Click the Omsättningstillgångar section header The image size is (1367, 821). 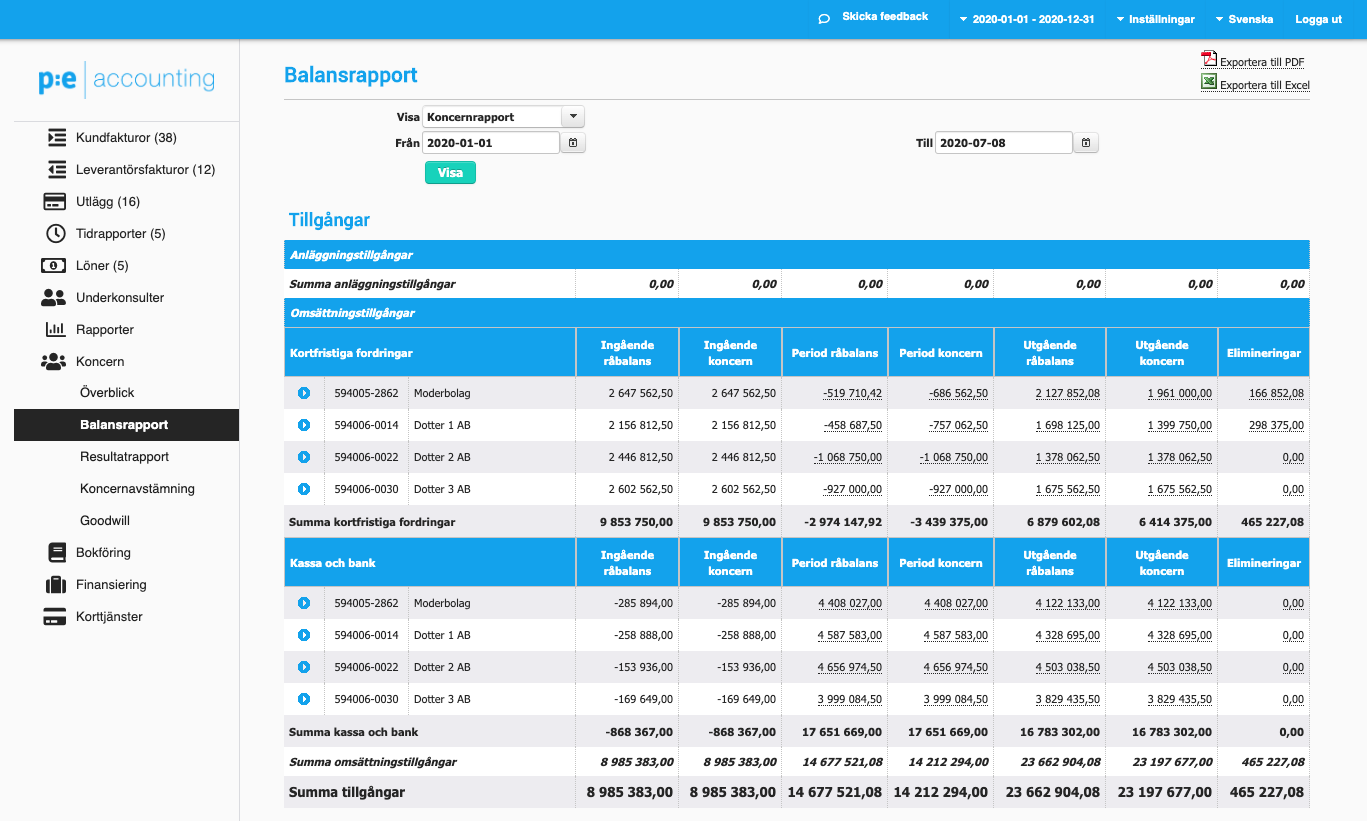point(796,313)
